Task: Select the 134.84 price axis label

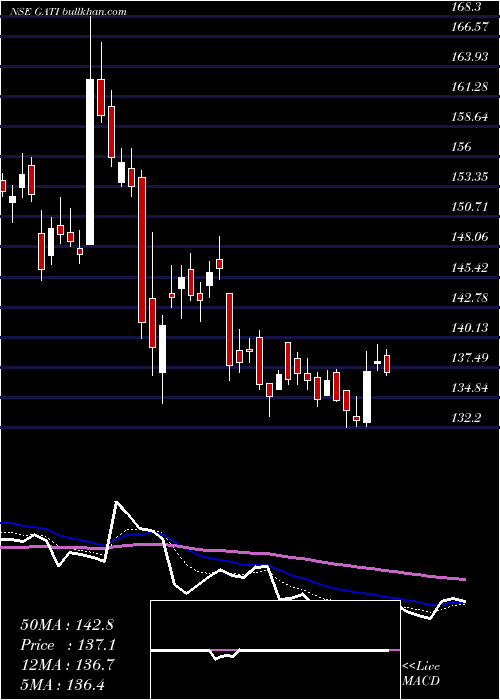Action: (x=472, y=388)
